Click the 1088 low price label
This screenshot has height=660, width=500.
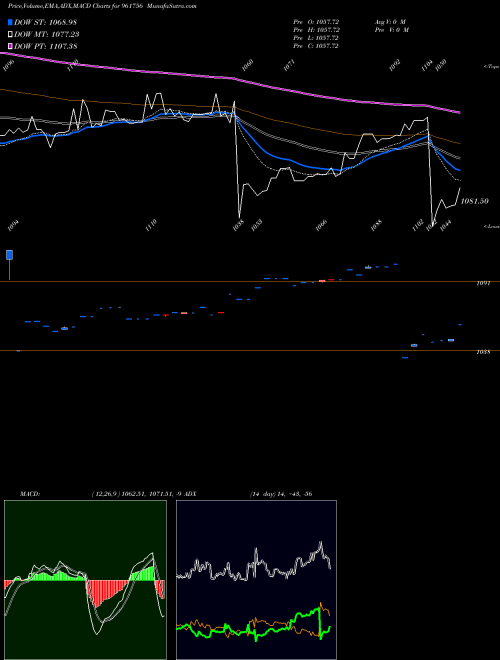(376, 225)
